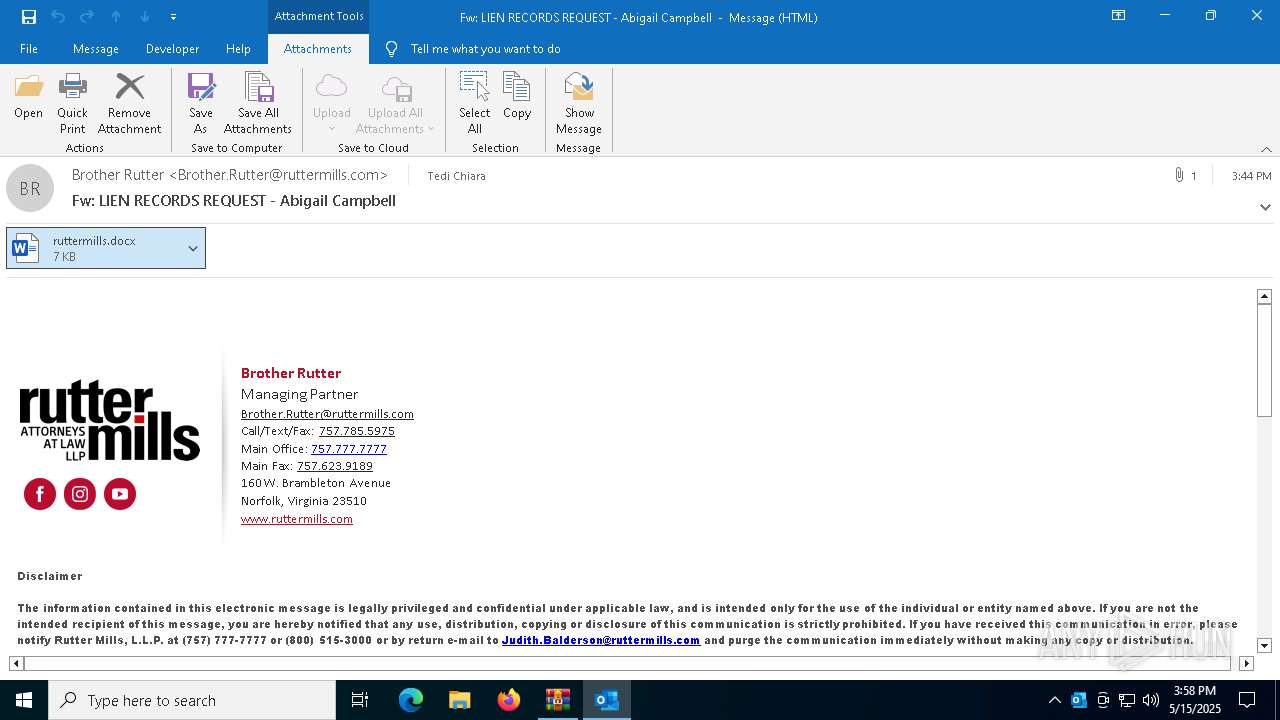Click the vertical scrollbar up arrow
The width and height of the screenshot is (1280, 720).
click(x=1264, y=296)
